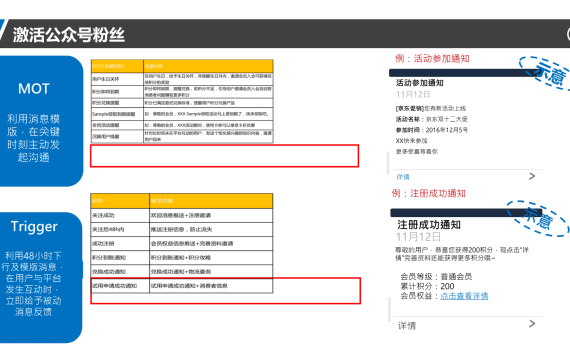Select the 关注成功 cell in Trigger table

(x=120, y=215)
